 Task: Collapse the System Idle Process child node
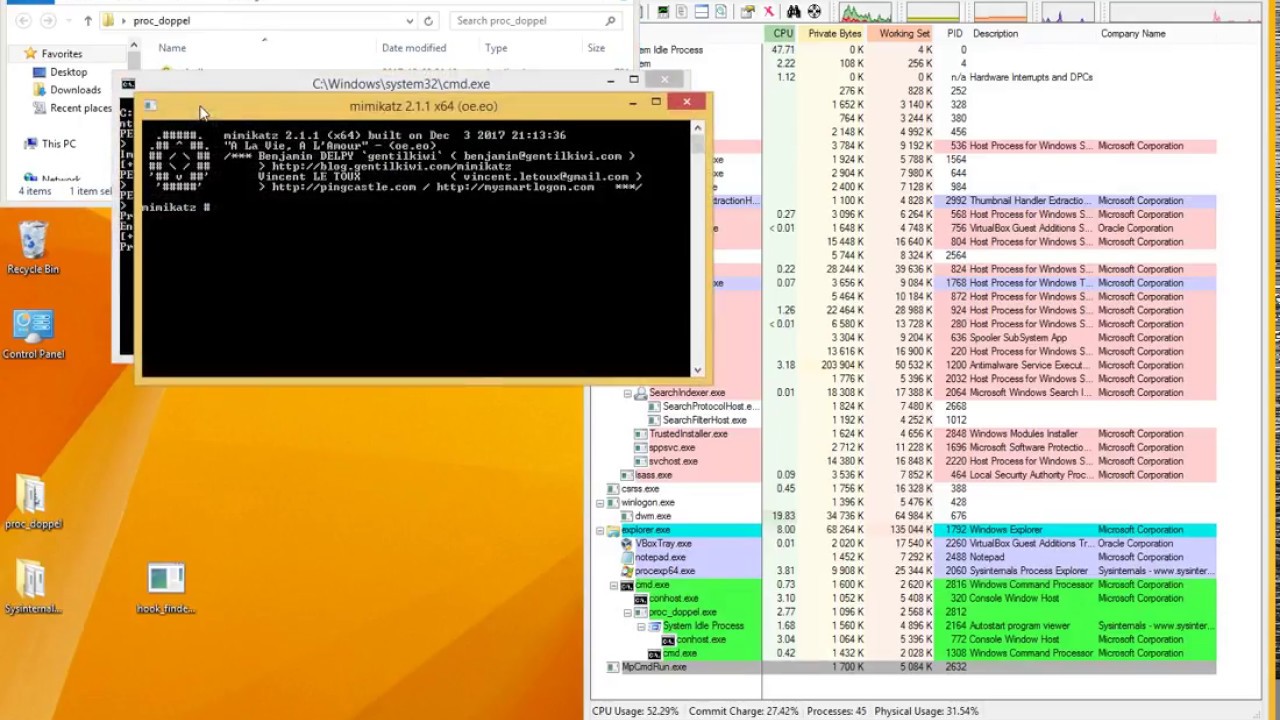(641, 626)
